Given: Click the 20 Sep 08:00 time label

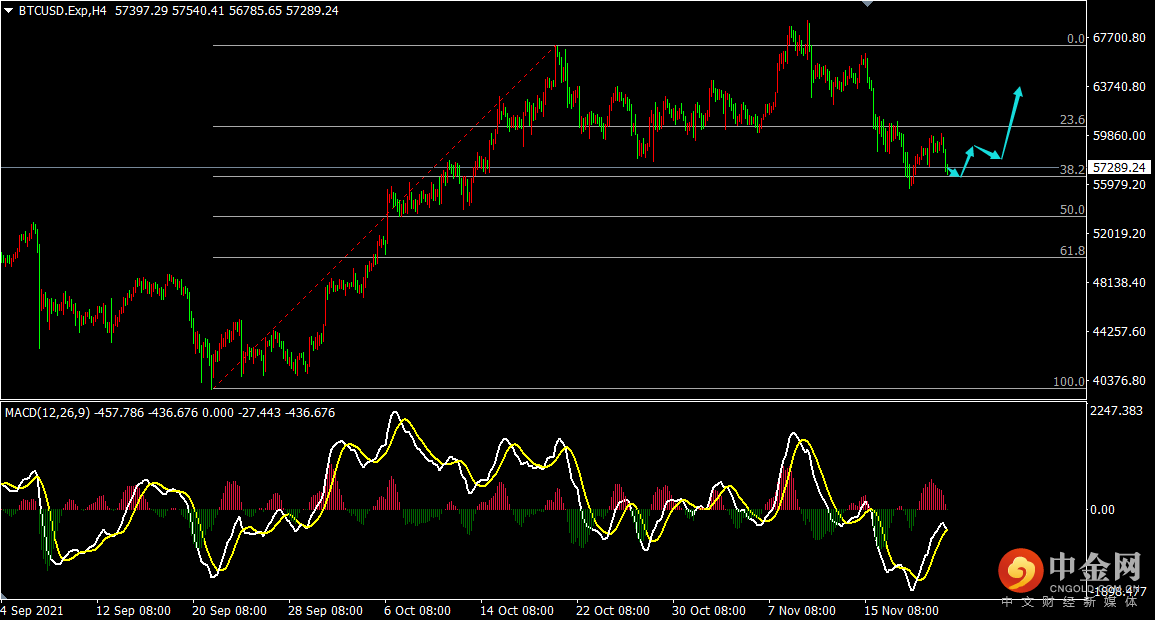Looking at the screenshot, I should [229, 611].
